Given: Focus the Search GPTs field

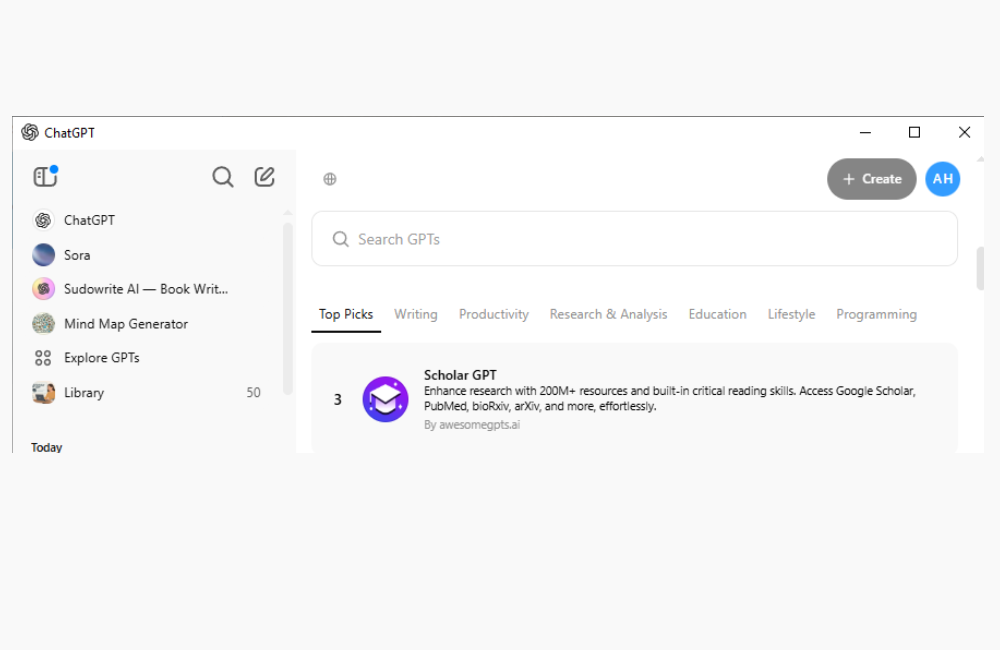Looking at the screenshot, I should 635,239.
